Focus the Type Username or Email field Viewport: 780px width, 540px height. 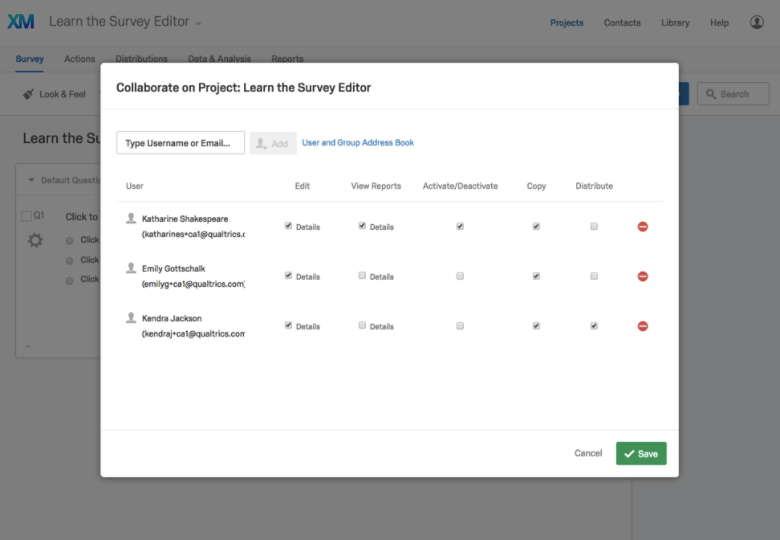181,143
